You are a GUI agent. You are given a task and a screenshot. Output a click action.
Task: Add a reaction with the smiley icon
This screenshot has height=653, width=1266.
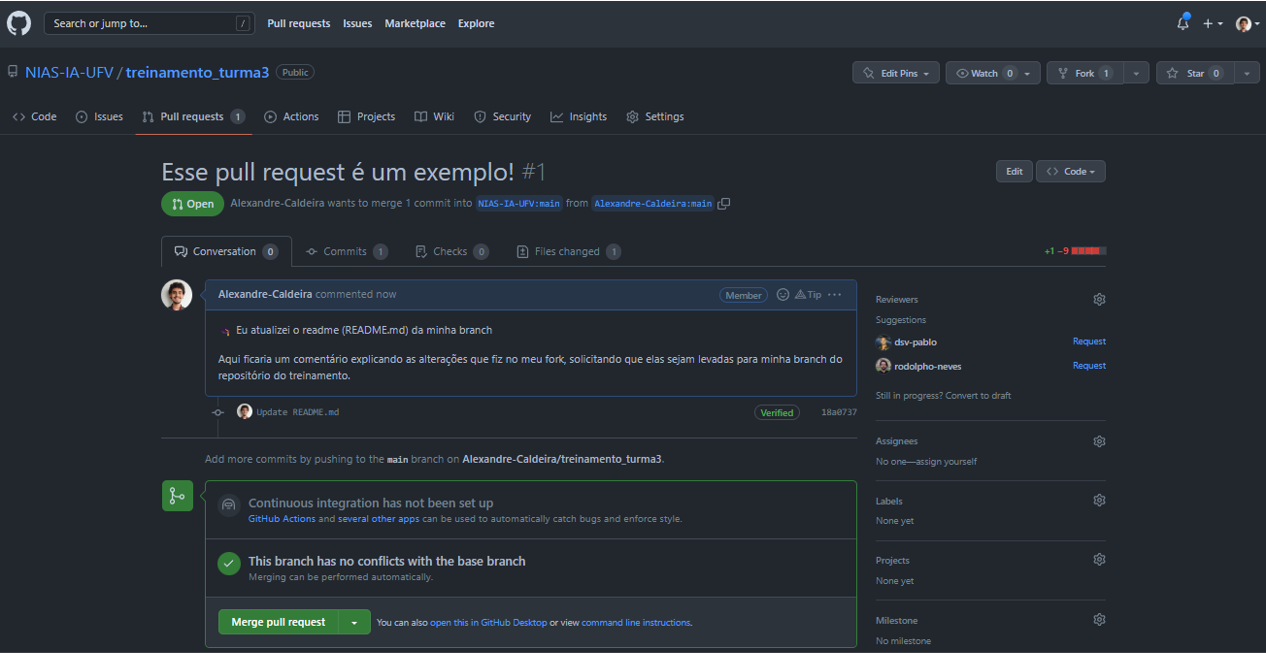[783, 294]
